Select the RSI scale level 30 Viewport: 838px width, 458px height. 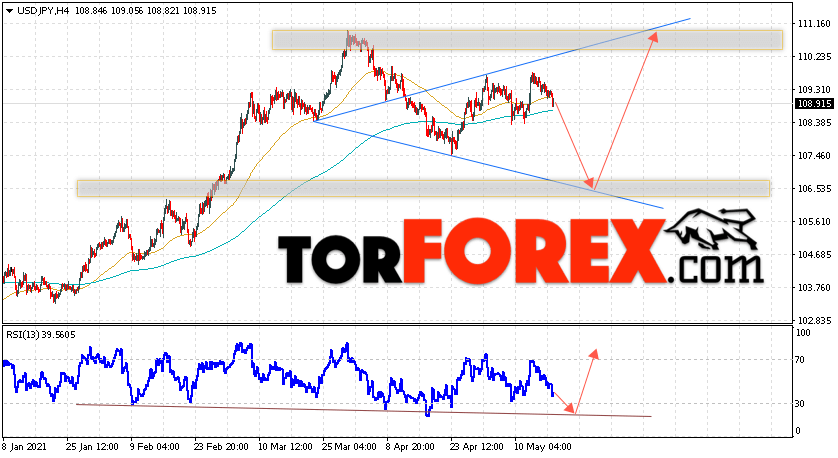click(800, 404)
